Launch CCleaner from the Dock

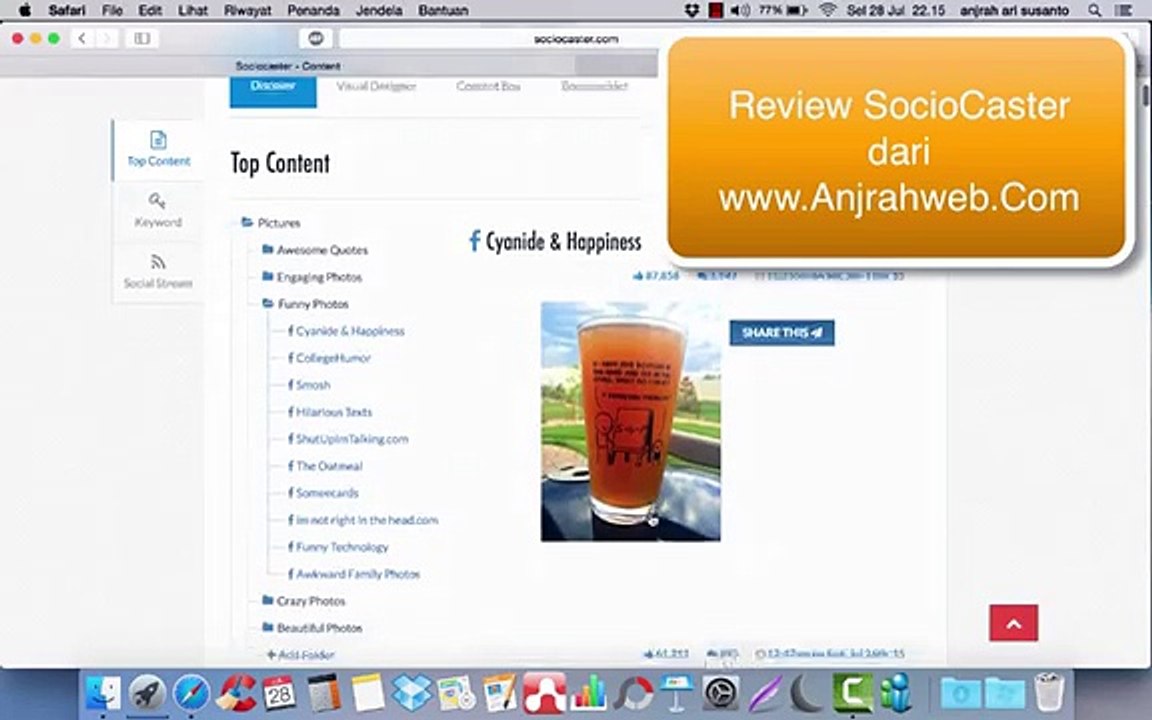[236, 693]
